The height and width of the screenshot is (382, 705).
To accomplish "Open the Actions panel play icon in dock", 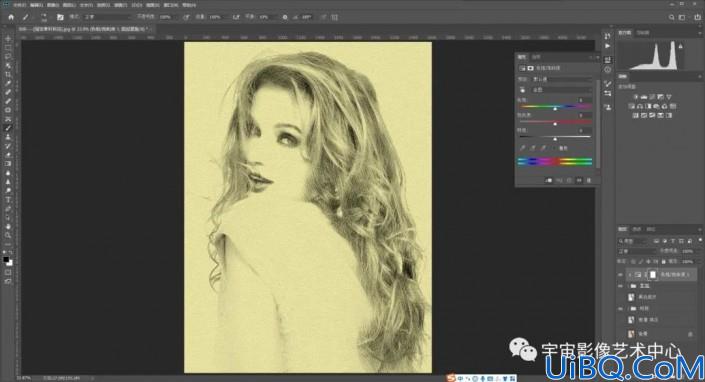I will (607, 46).
